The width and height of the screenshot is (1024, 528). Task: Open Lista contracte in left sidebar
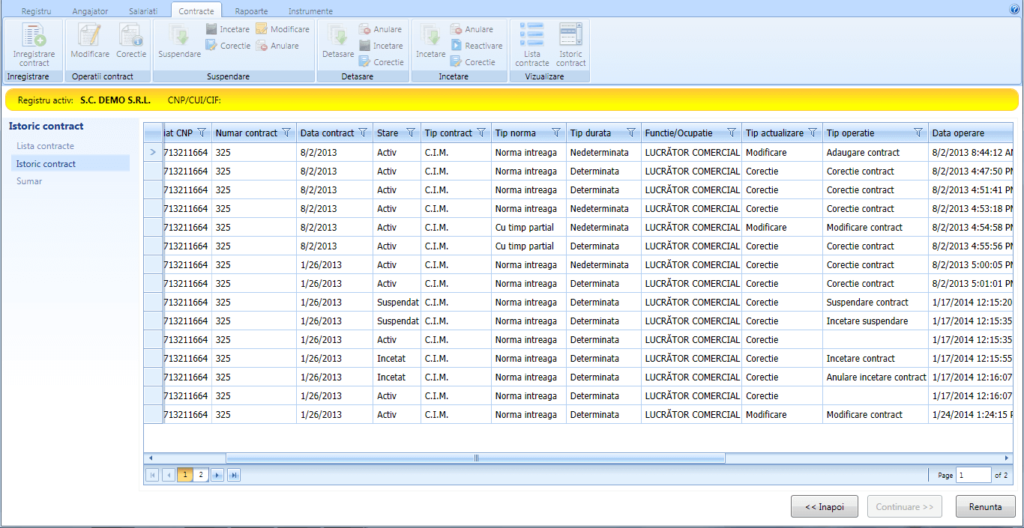pos(45,146)
